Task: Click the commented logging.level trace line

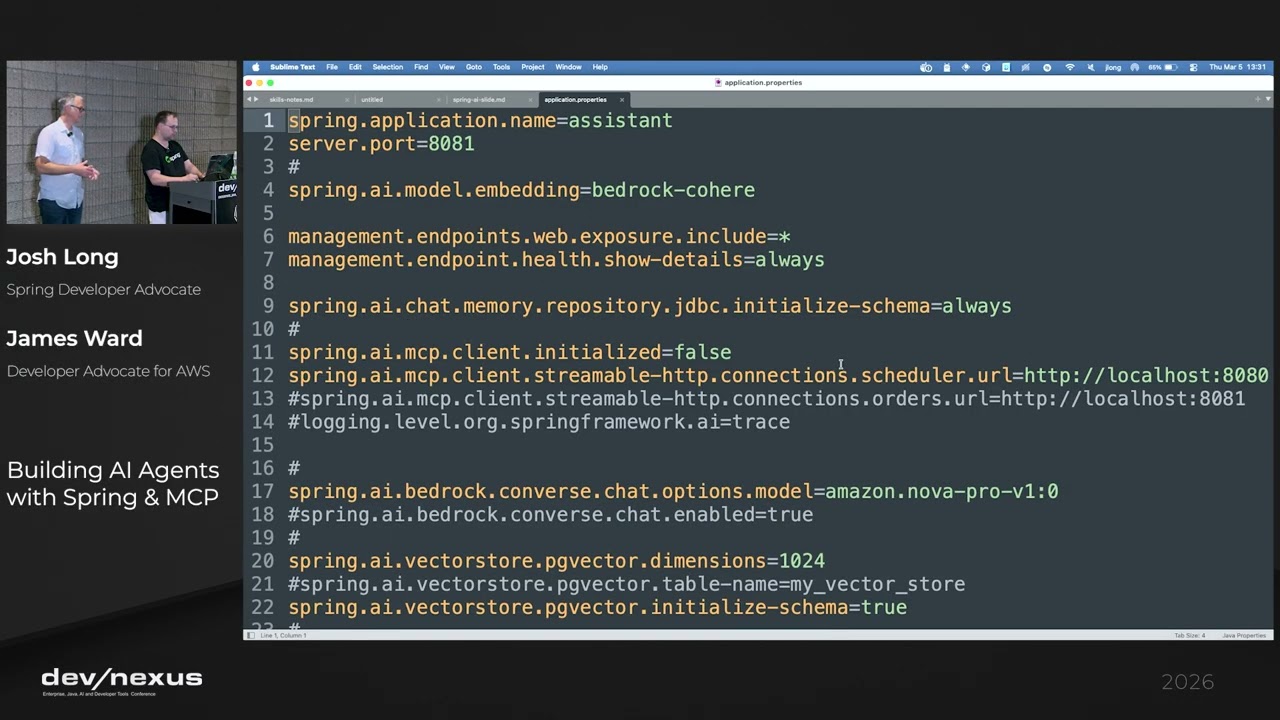Action: pyautogui.click(x=539, y=422)
